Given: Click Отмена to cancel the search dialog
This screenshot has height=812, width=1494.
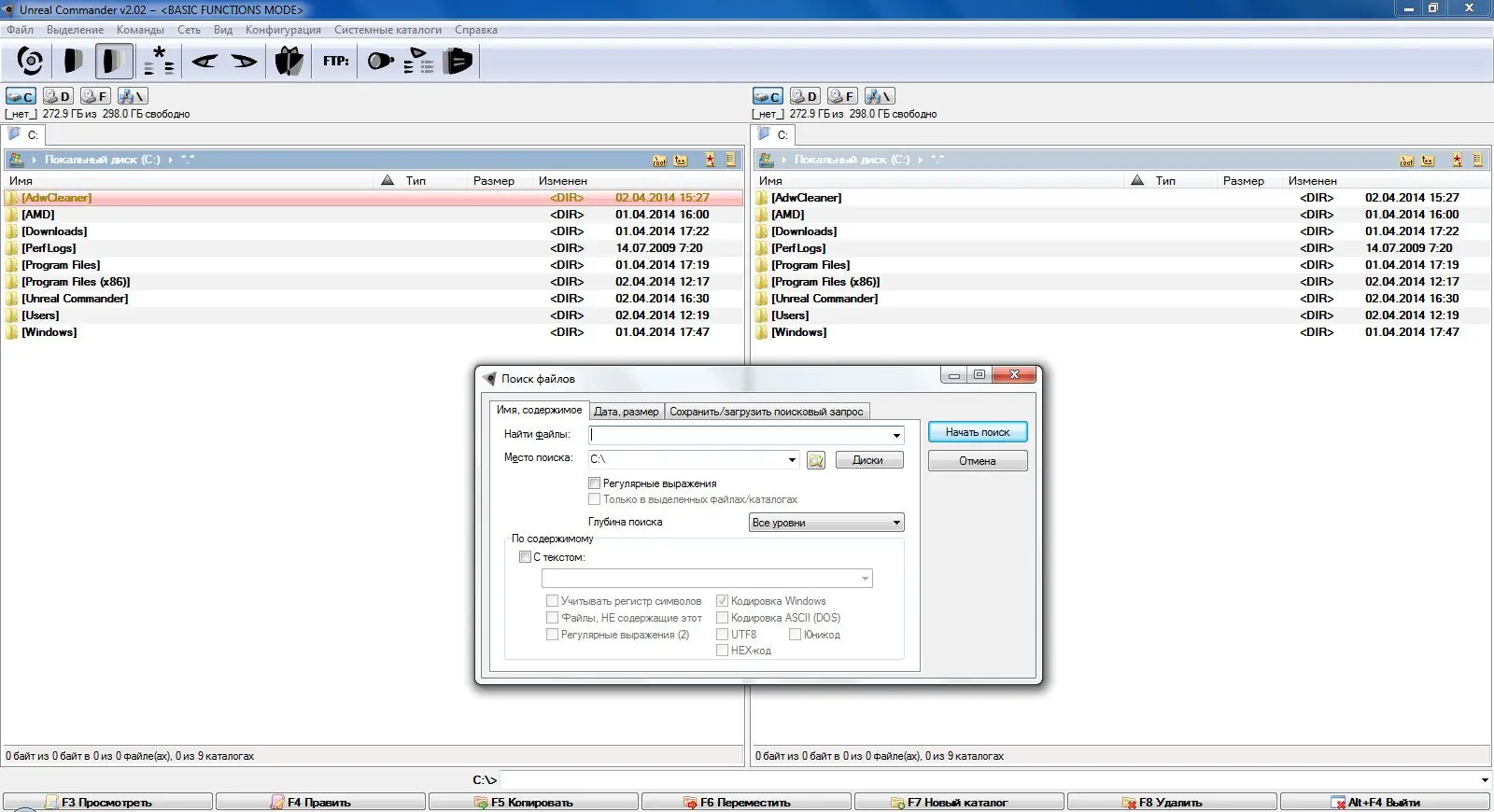Looking at the screenshot, I should click(978, 461).
